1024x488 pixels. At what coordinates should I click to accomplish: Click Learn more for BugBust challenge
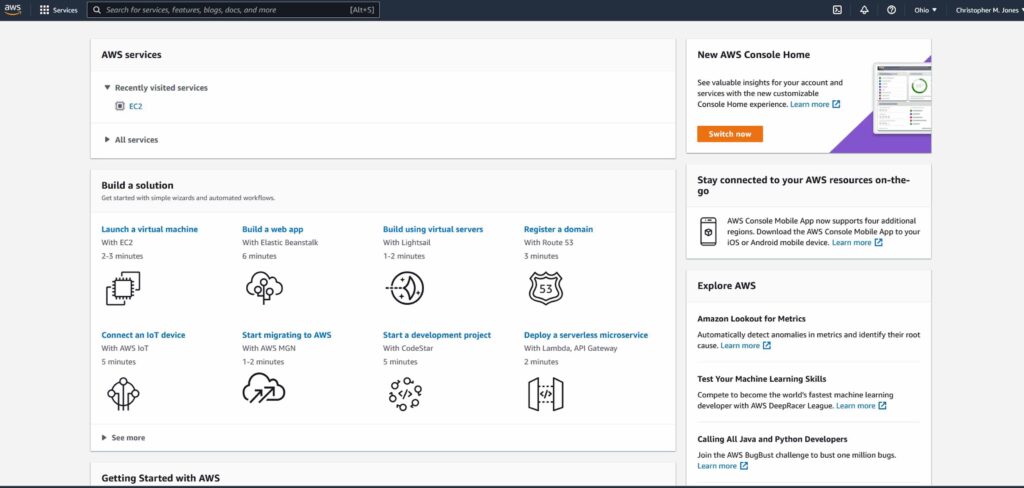[x=717, y=466]
